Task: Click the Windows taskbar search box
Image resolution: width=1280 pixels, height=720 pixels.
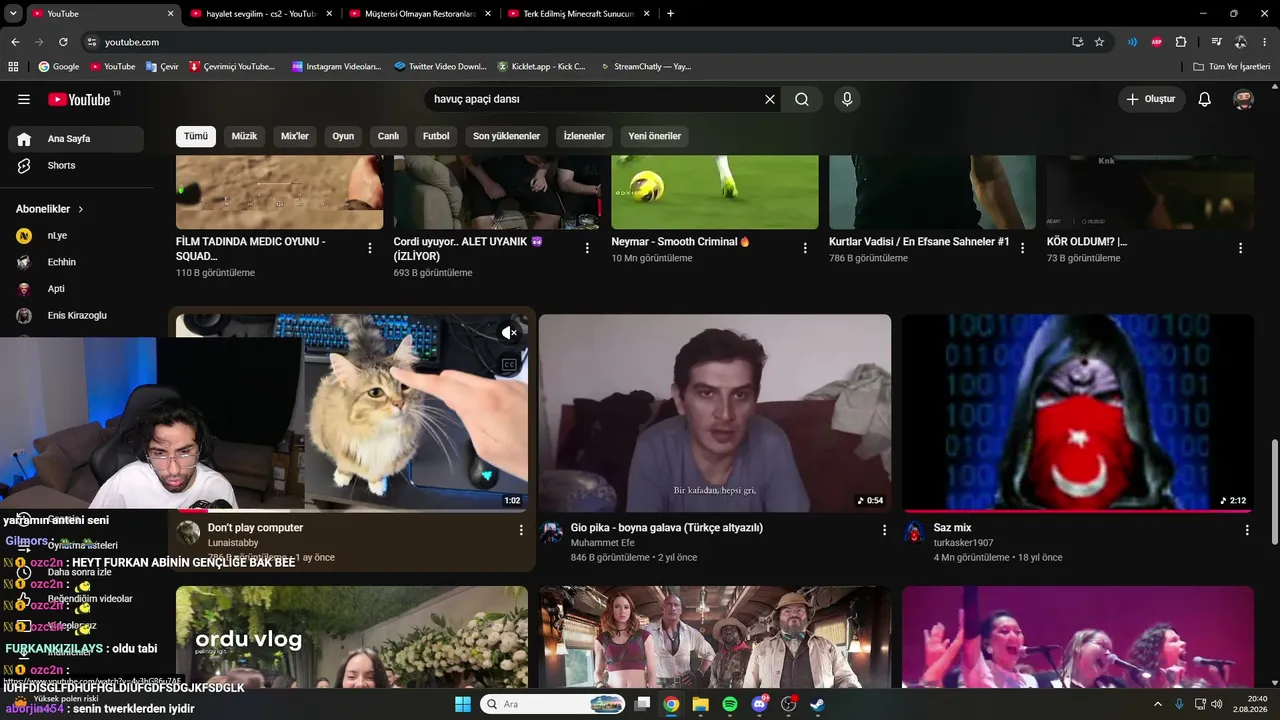Action: 553,704
